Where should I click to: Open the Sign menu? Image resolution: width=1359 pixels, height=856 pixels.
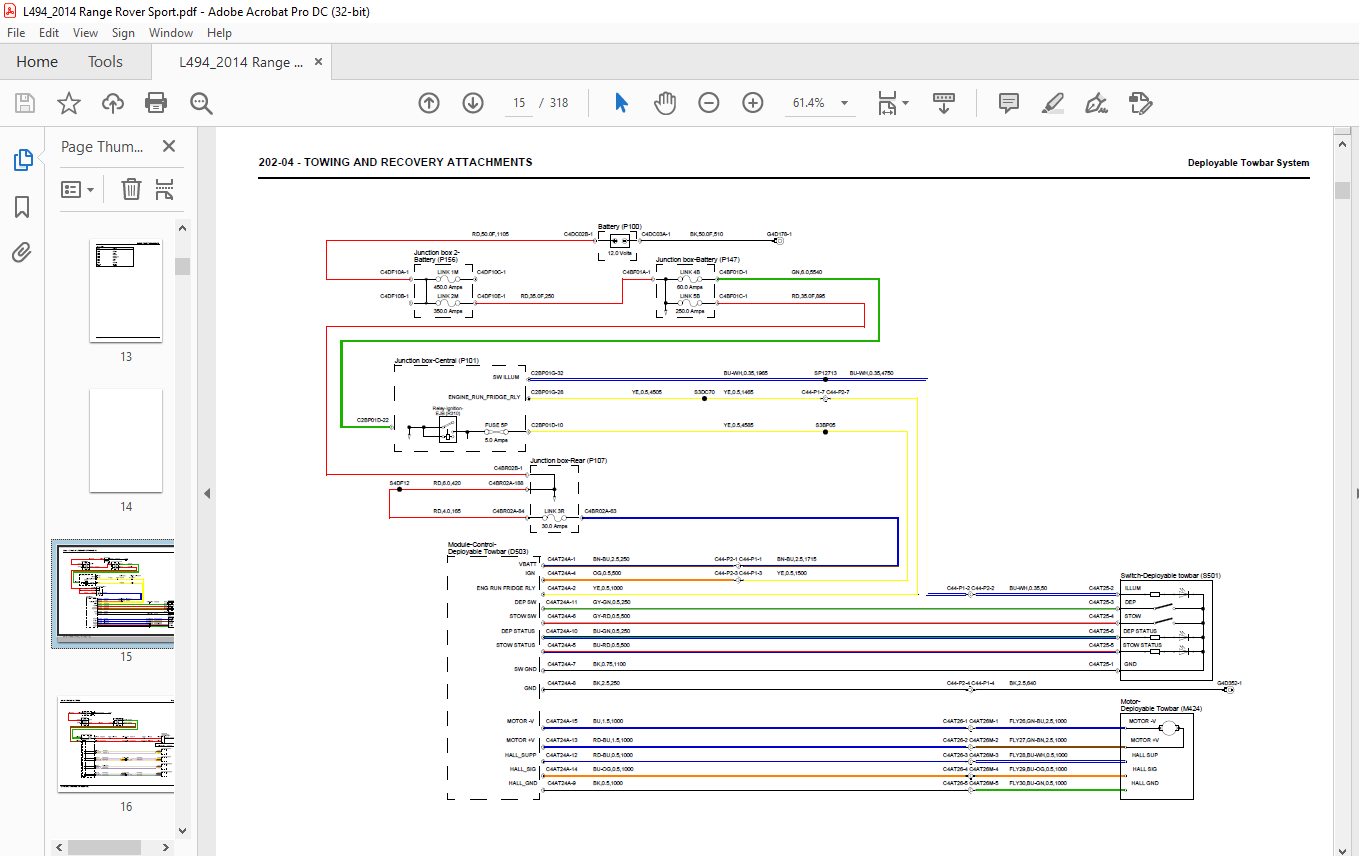[x=123, y=33]
